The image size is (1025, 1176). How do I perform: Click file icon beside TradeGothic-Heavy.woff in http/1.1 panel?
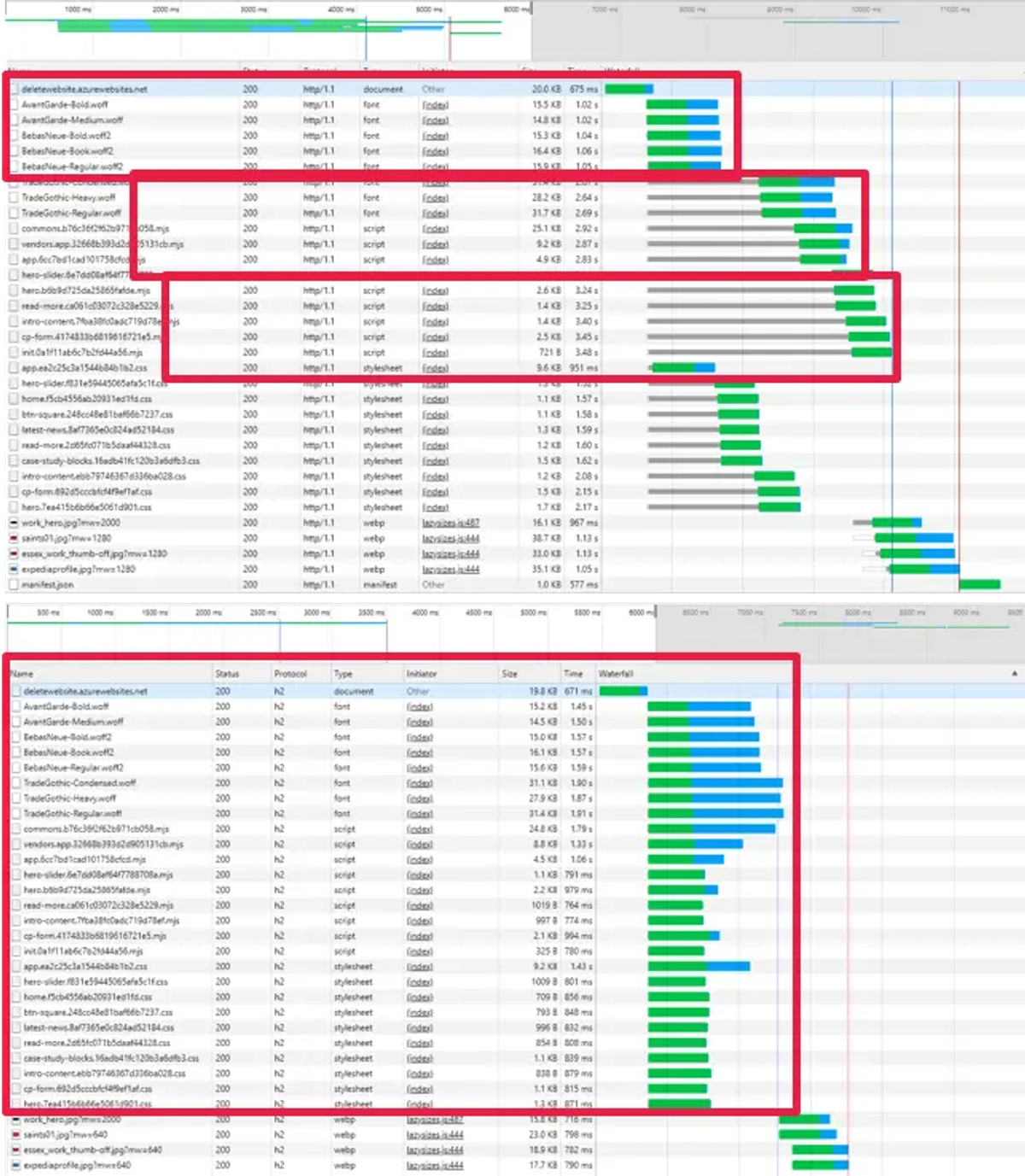(x=14, y=197)
